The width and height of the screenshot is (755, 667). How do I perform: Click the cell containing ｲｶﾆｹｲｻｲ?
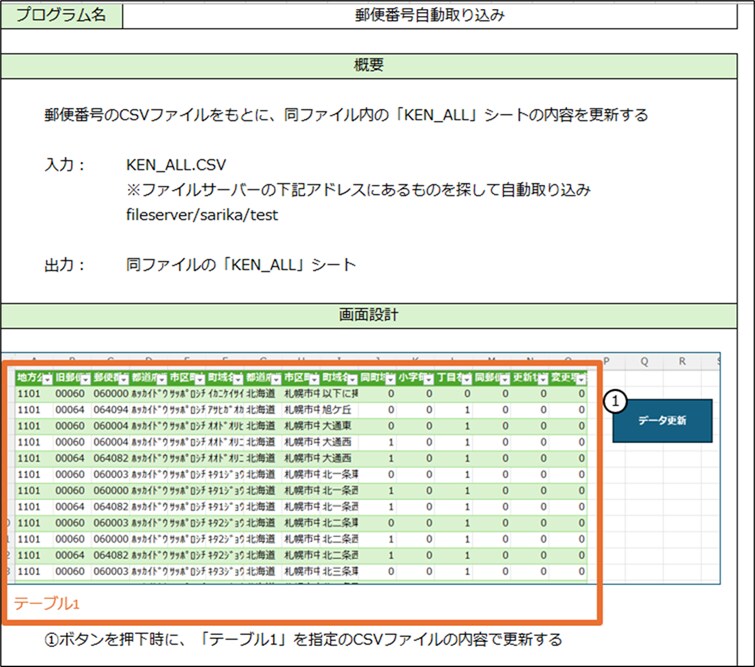(x=225, y=394)
